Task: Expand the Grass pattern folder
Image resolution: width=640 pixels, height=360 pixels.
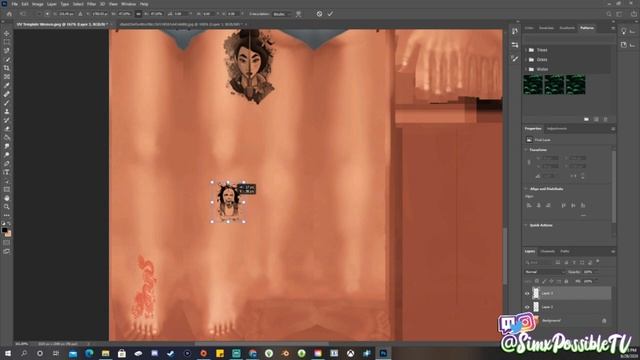Action: 526,60
